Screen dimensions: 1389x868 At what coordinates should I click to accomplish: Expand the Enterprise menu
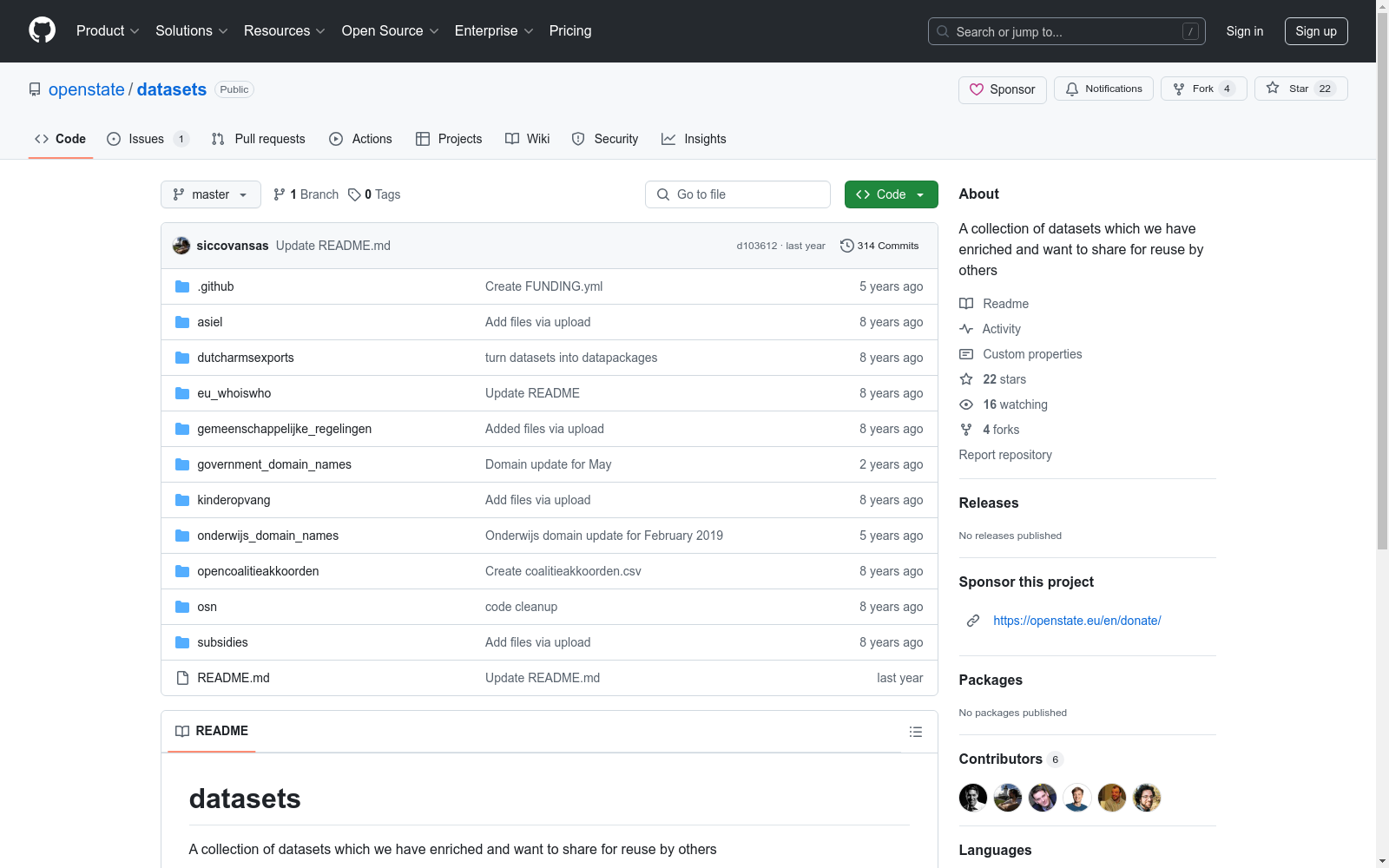494,31
